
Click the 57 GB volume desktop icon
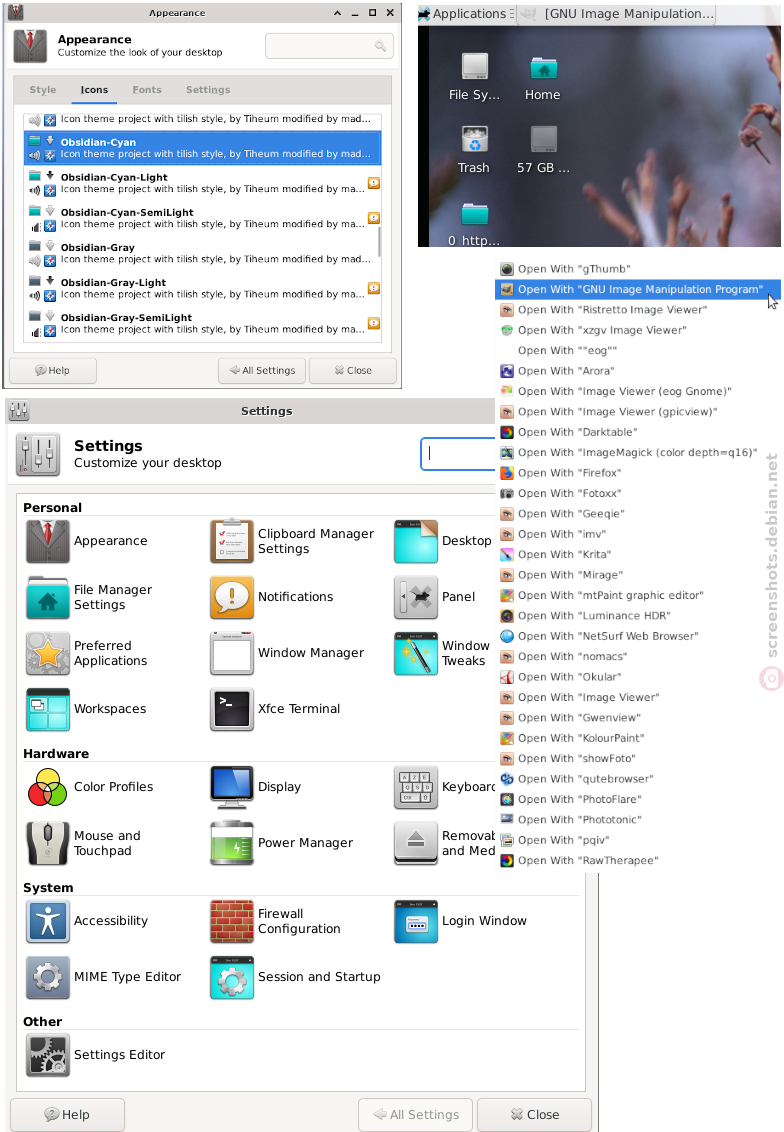click(543, 139)
